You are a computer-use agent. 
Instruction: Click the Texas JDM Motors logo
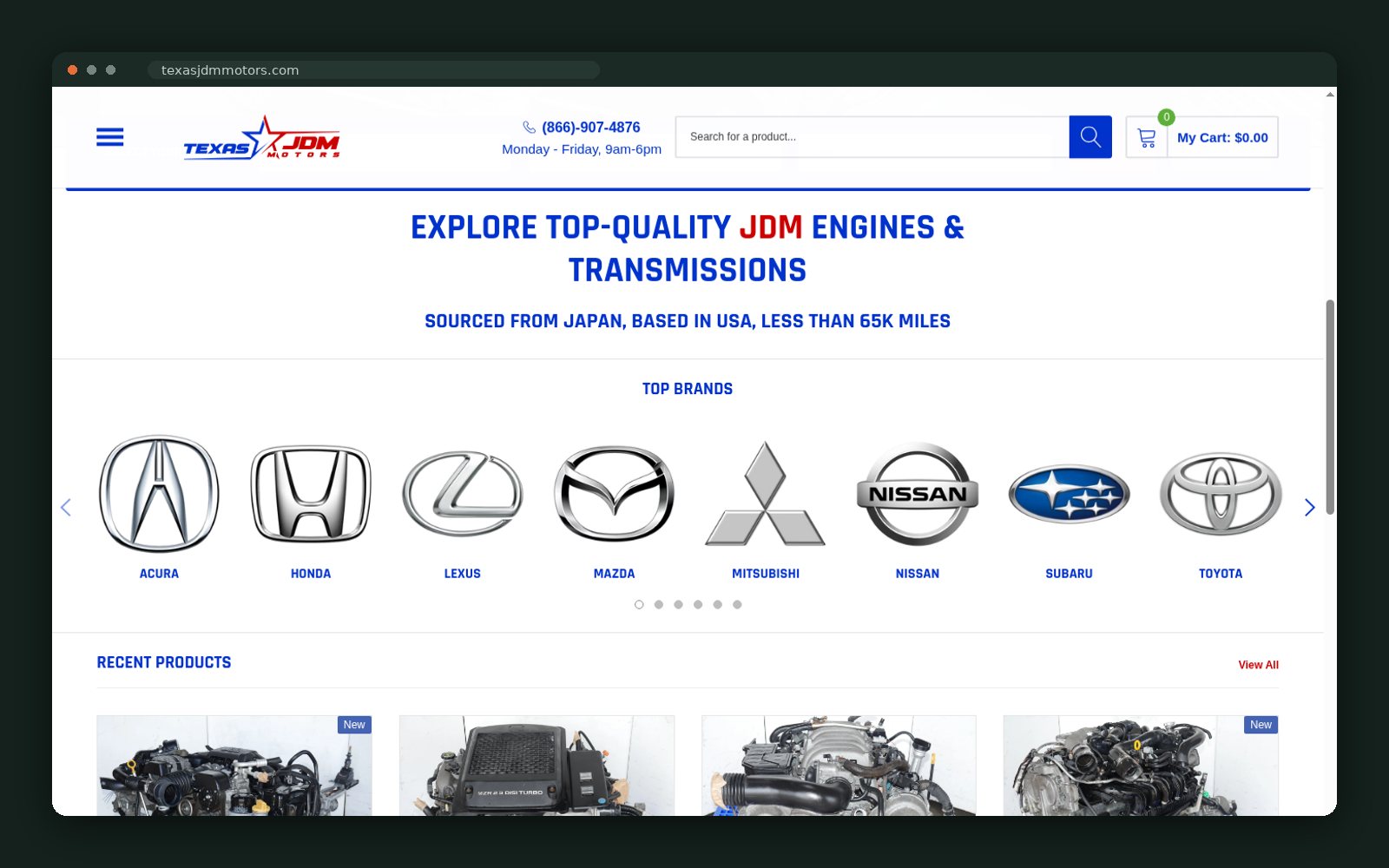(x=261, y=138)
